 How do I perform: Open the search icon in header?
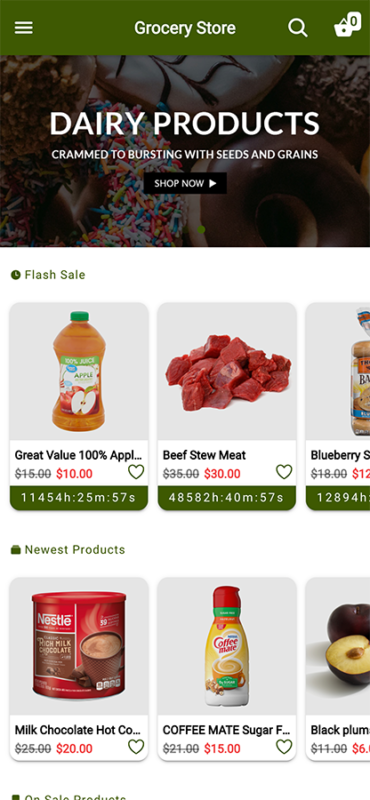point(298,28)
